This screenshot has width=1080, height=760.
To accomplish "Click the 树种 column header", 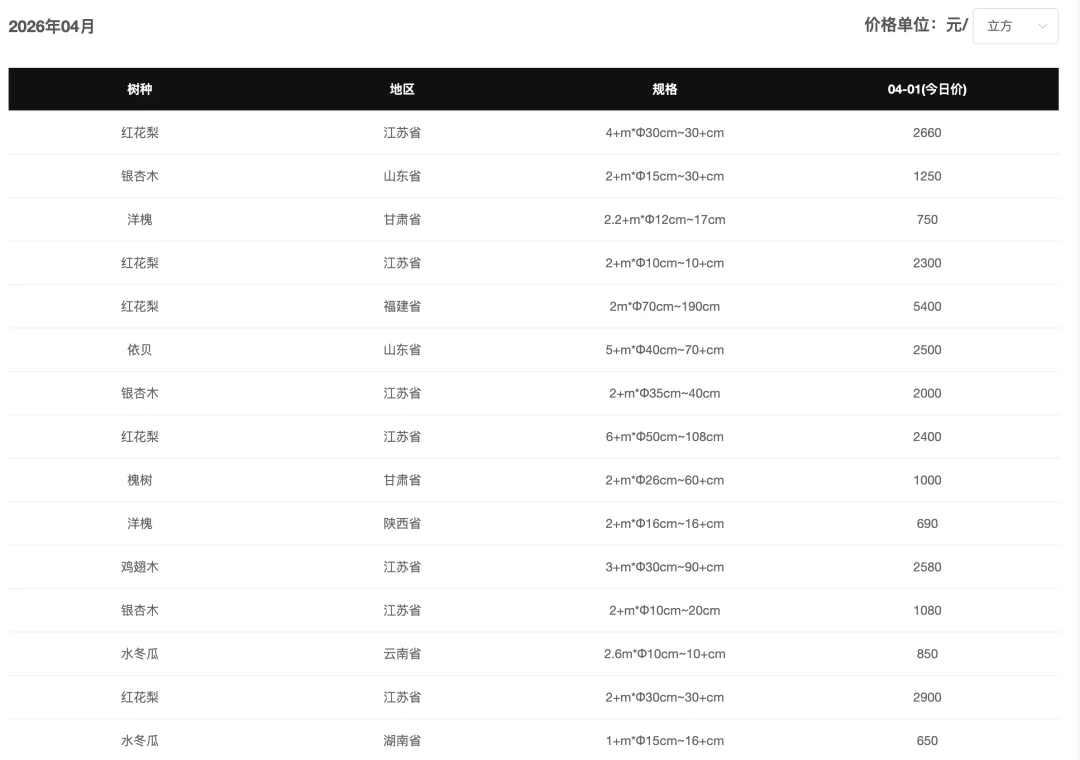I will (x=139, y=89).
